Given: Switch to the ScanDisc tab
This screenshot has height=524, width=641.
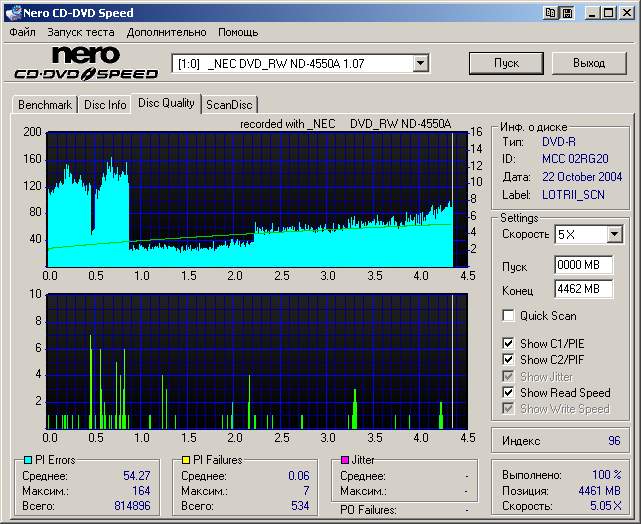Looking at the screenshot, I should tap(229, 104).
